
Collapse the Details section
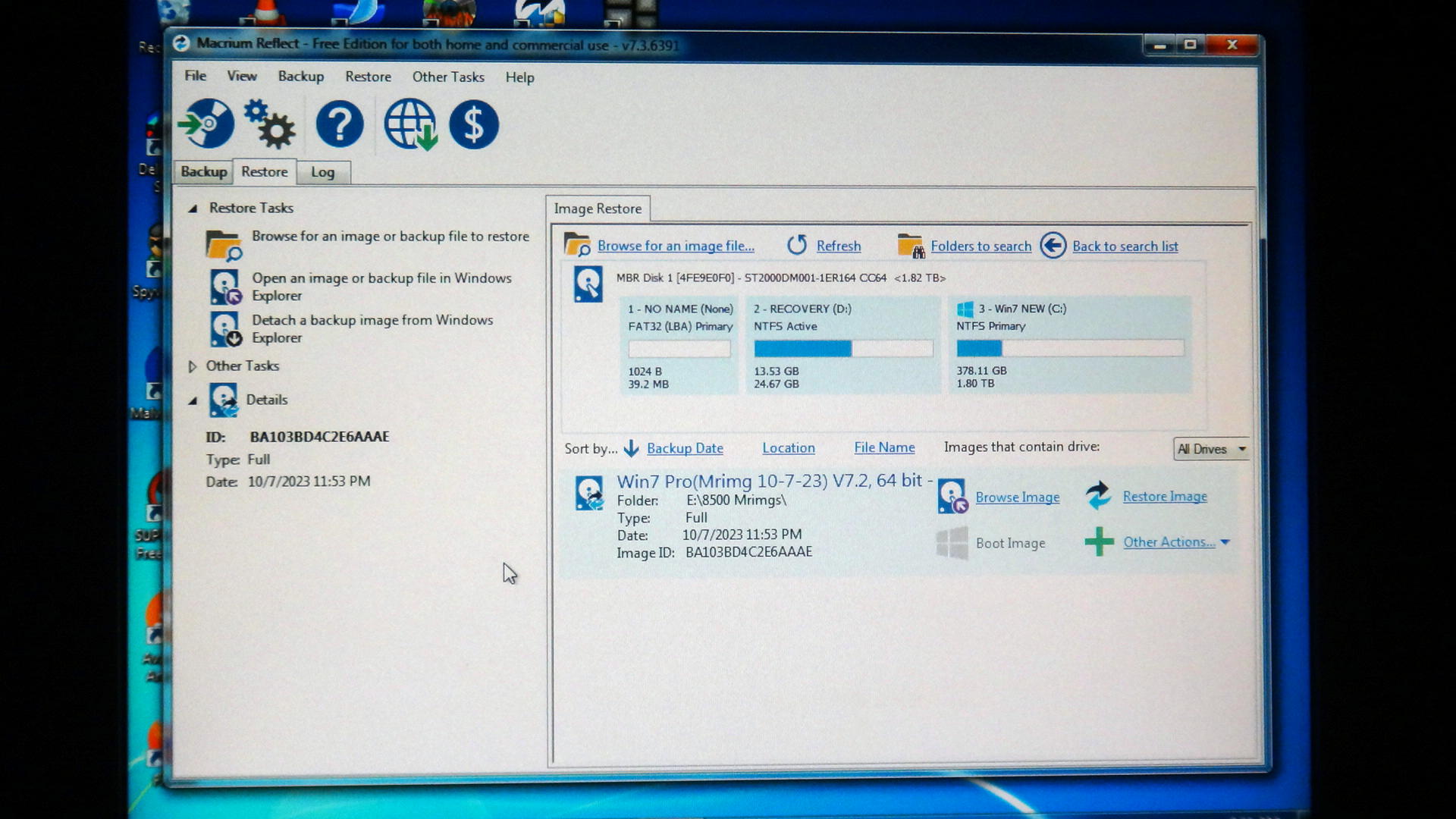tap(193, 400)
